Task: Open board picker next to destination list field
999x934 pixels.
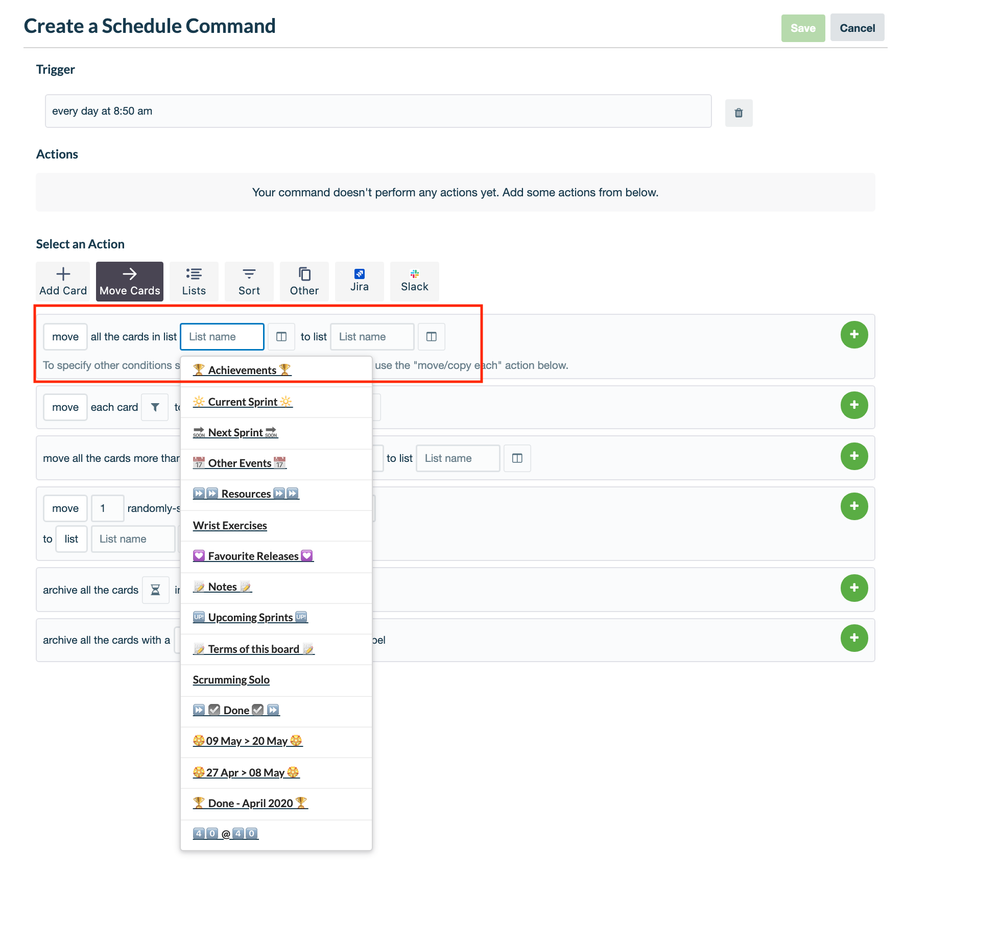Action: tap(431, 336)
